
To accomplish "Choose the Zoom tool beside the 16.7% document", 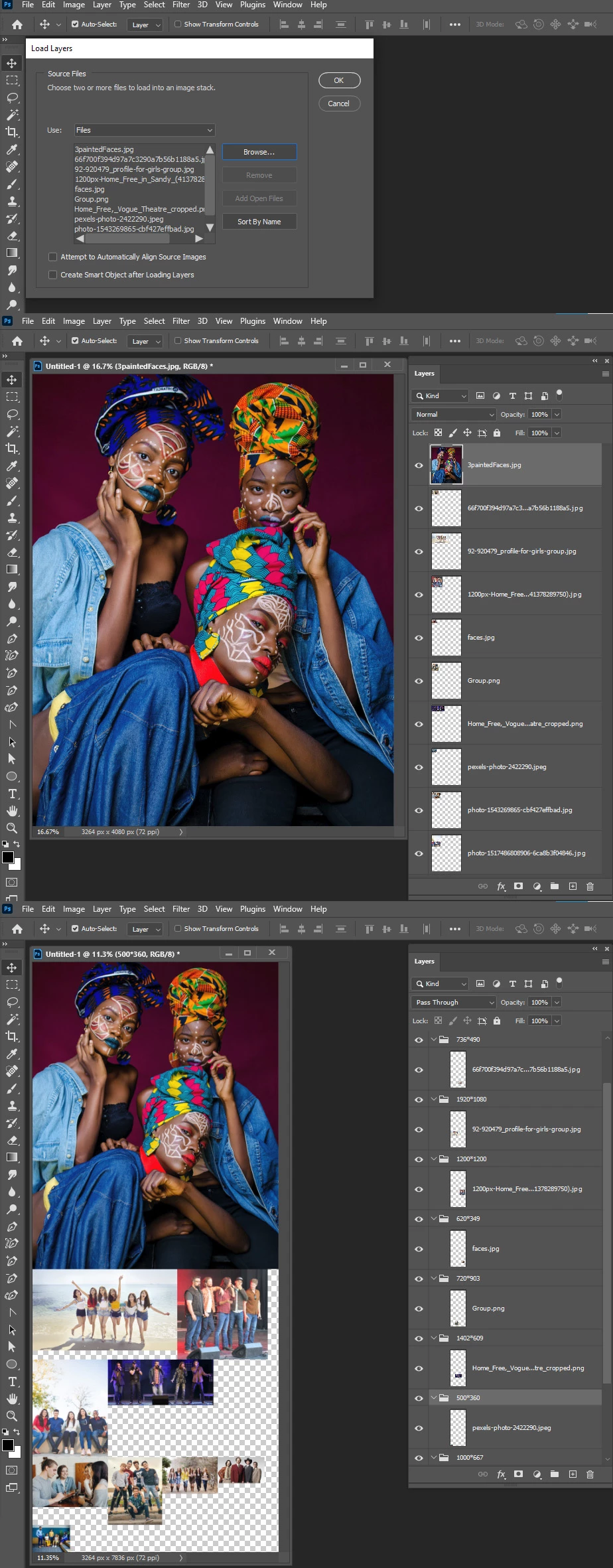I will (12, 828).
